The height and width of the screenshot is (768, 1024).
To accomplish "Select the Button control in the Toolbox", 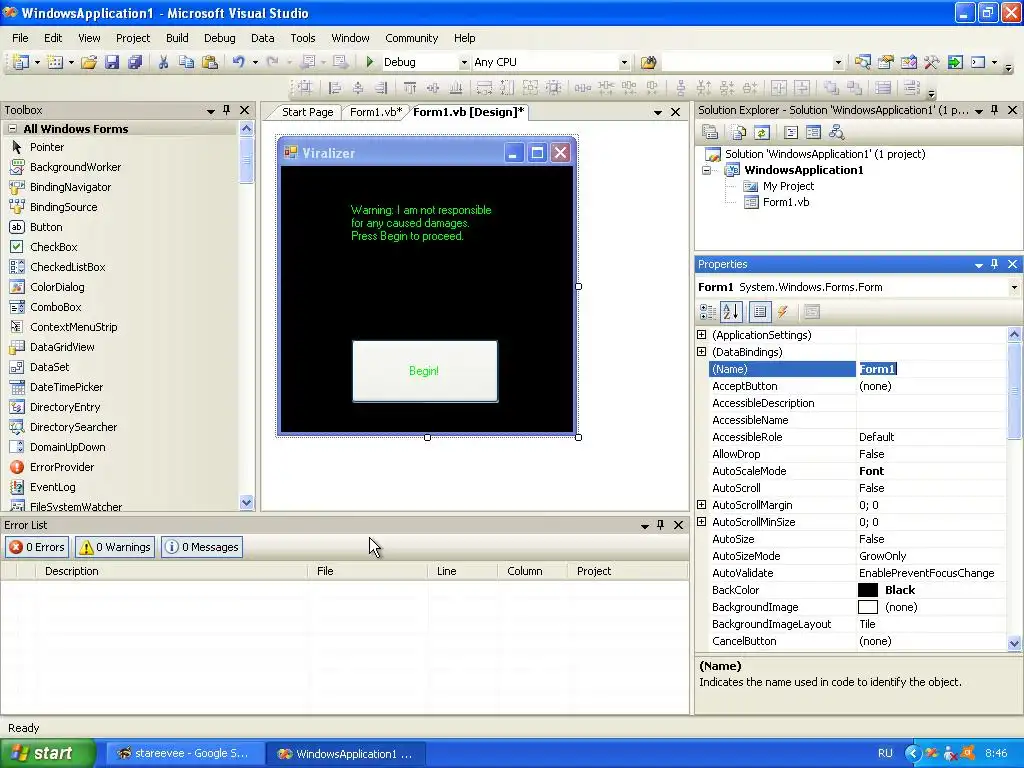I will 46,227.
